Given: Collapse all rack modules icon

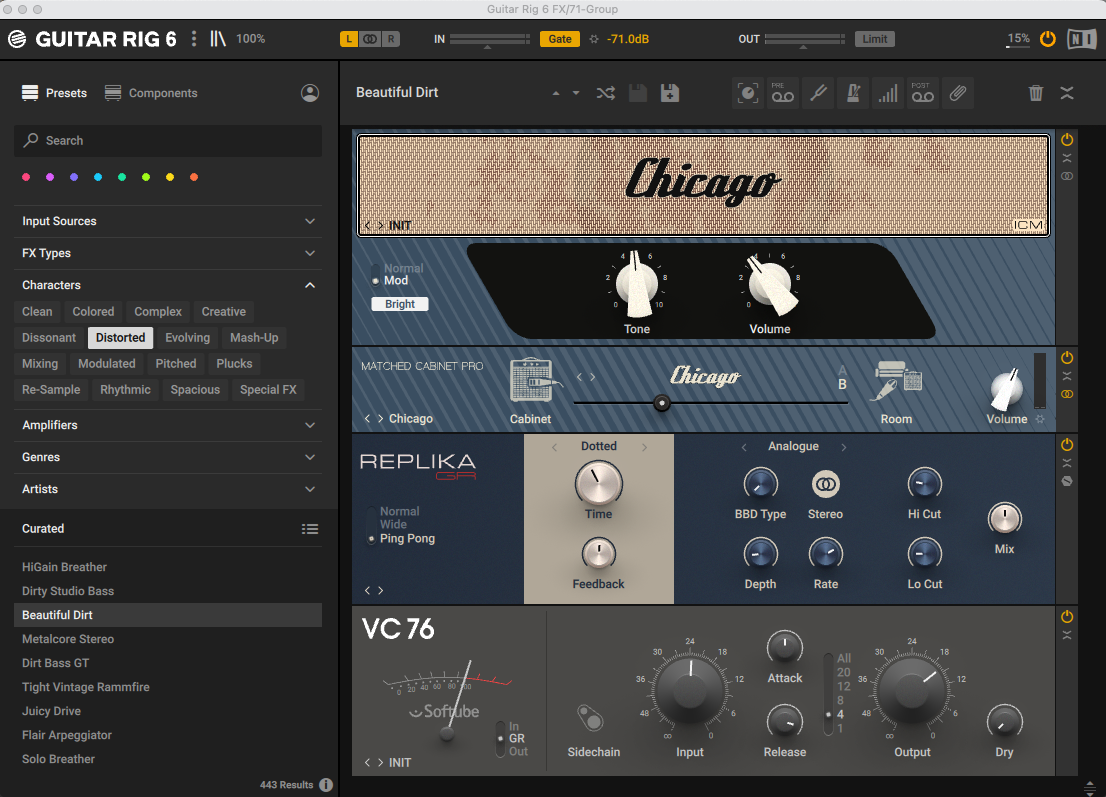Looking at the screenshot, I should coord(1066,93).
